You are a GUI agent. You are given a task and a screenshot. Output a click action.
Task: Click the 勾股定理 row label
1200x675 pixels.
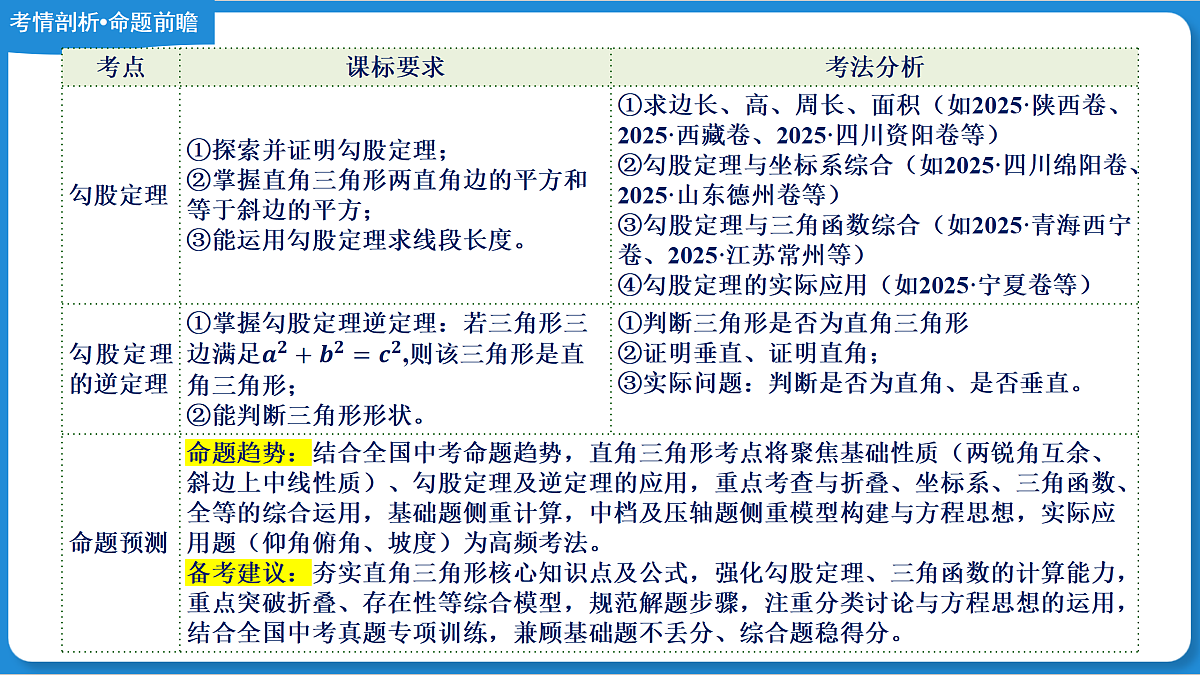[121, 195]
